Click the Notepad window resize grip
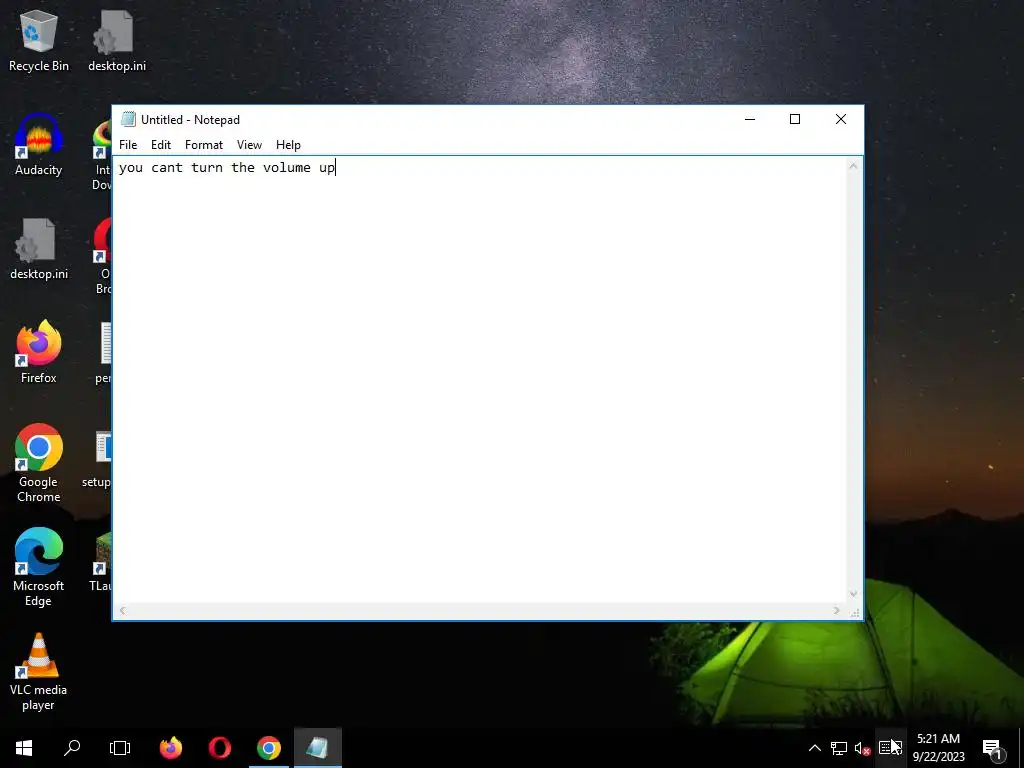 point(855,612)
